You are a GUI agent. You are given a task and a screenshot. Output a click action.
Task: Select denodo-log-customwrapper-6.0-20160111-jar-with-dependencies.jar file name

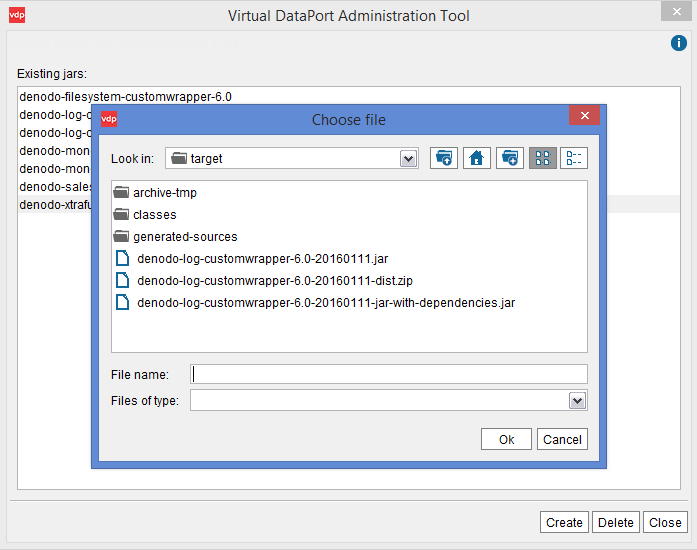326,303
